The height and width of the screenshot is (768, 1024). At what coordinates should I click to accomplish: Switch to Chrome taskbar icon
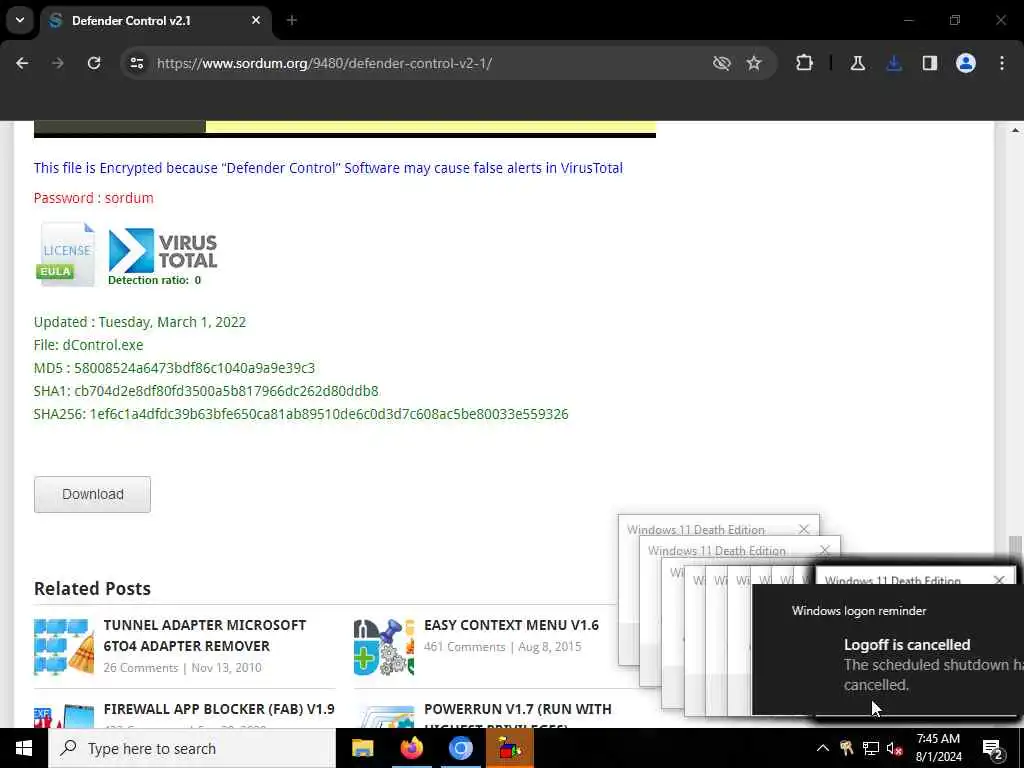pyautogui.click(x=460, y=748)
